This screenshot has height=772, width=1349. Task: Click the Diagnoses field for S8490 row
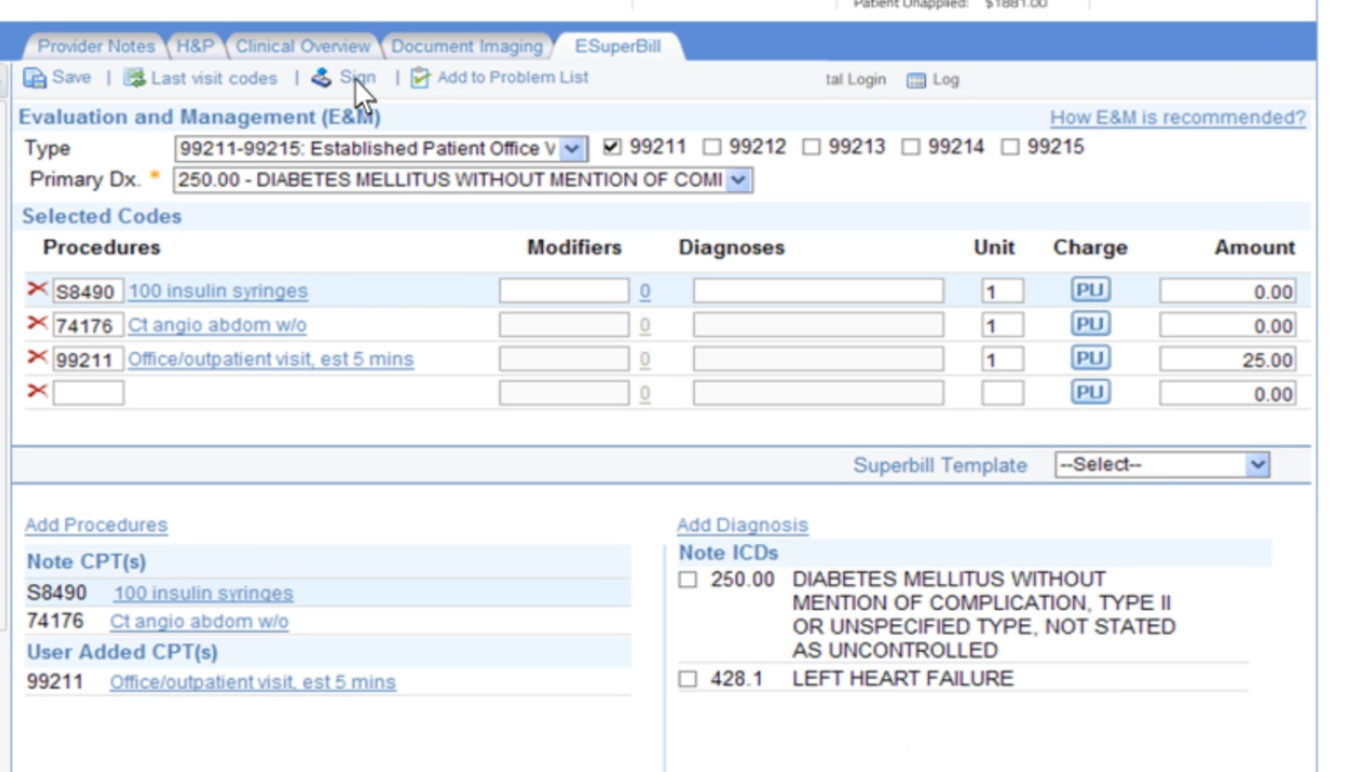(817, 291)
